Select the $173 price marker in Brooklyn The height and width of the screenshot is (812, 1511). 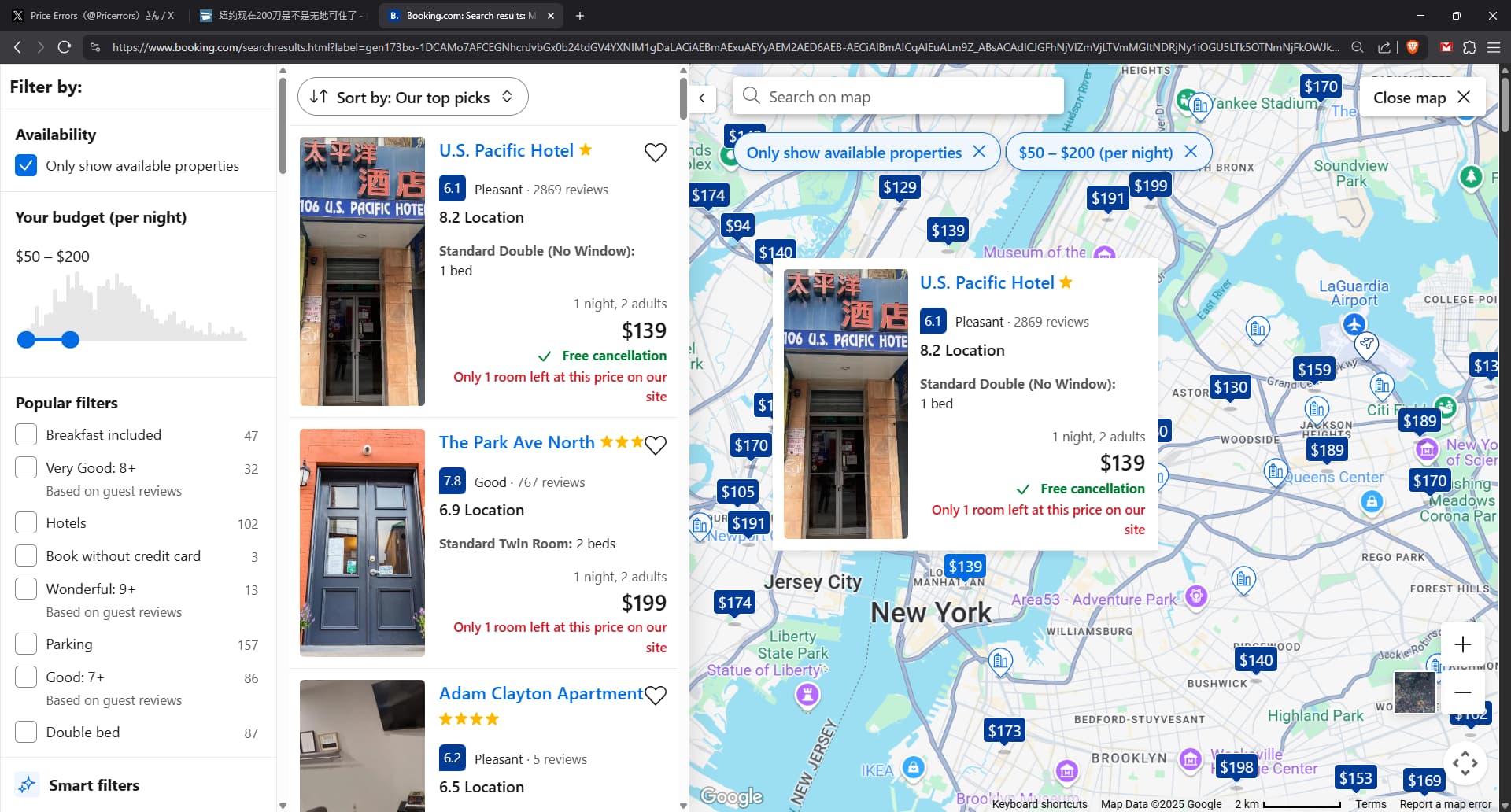pyautogui.click(x=1004, y=731)
